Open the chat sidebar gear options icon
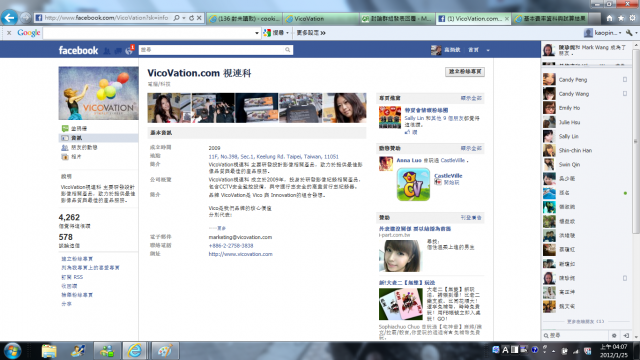Image resolution: width=640 pixels, height=360 pixels. [x=614, y=336]
